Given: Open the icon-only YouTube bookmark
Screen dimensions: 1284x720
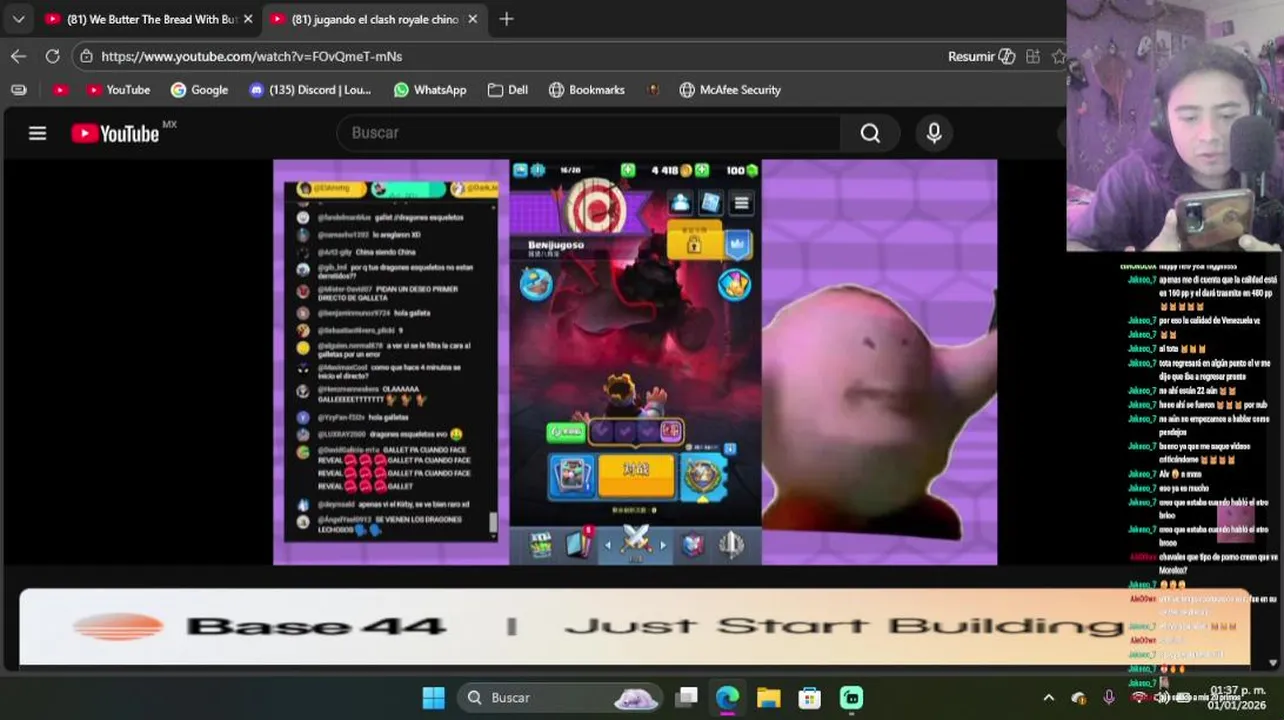Looking at the screenshot, I should point(60,90).
